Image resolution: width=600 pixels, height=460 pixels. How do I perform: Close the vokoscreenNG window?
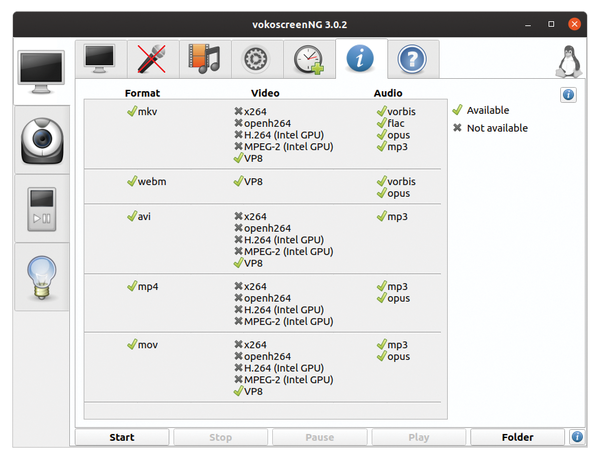[574, 24]
